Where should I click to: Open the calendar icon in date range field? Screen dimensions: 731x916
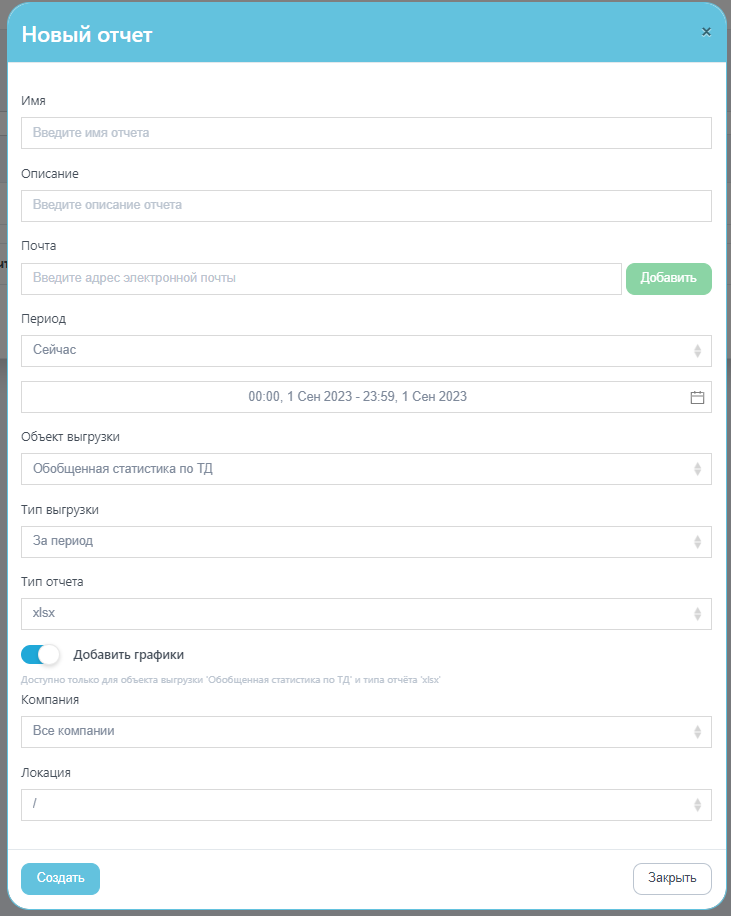click(697, 397)
